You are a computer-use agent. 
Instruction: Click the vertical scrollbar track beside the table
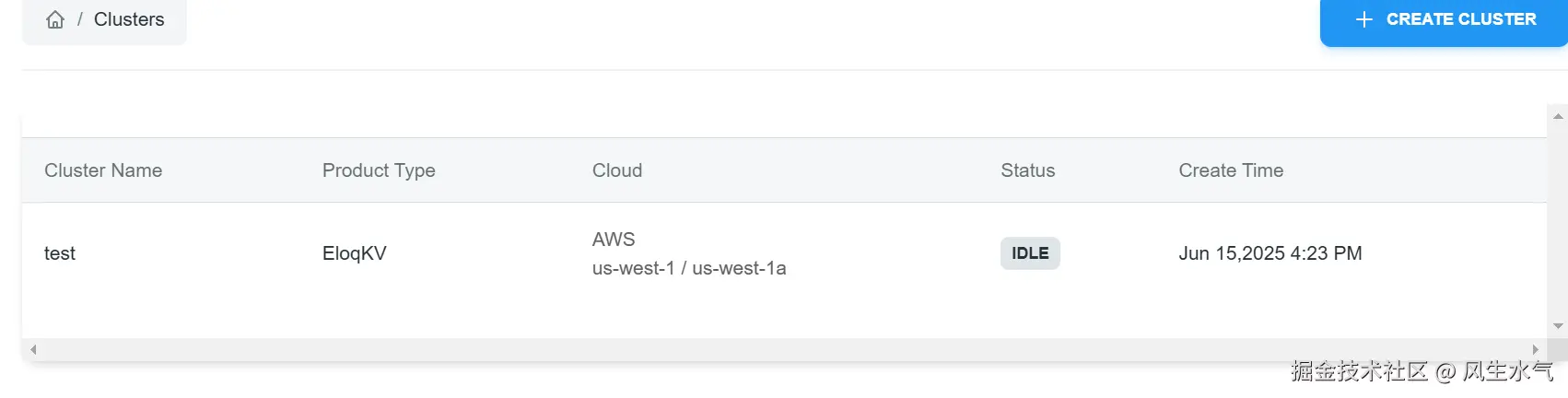[1558, 221]
